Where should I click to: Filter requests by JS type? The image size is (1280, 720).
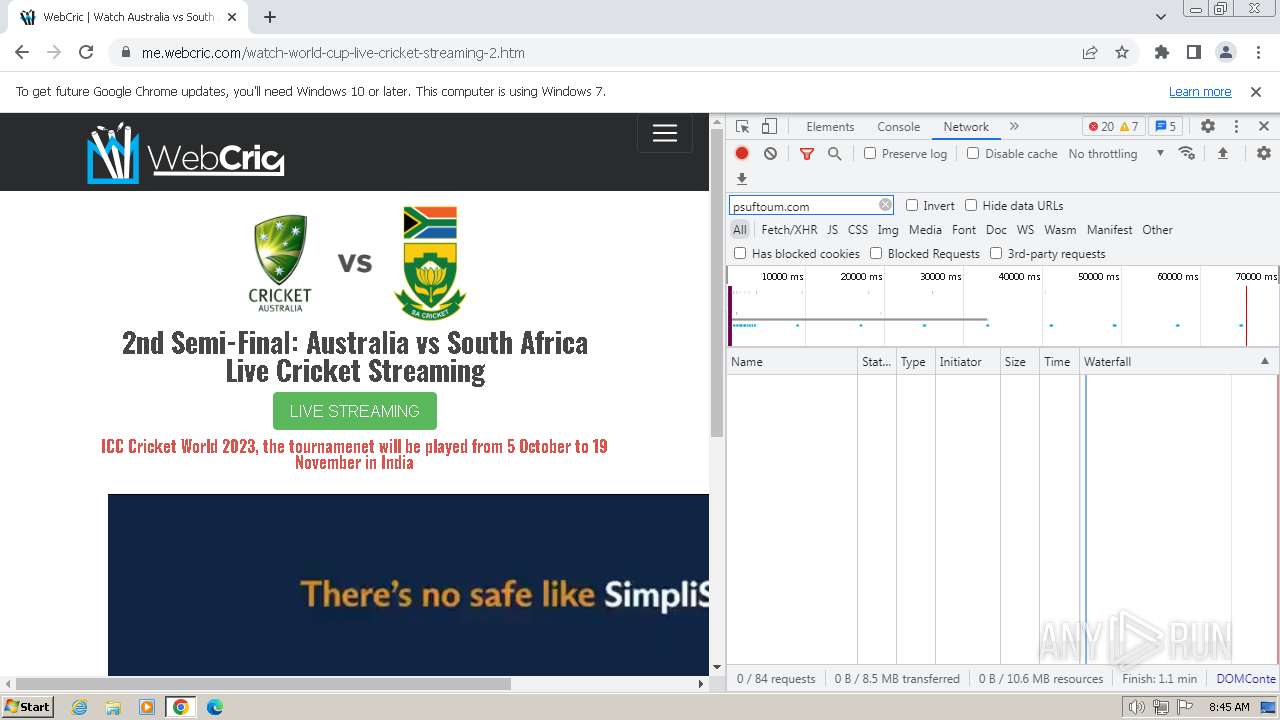[x=832, y=230]
